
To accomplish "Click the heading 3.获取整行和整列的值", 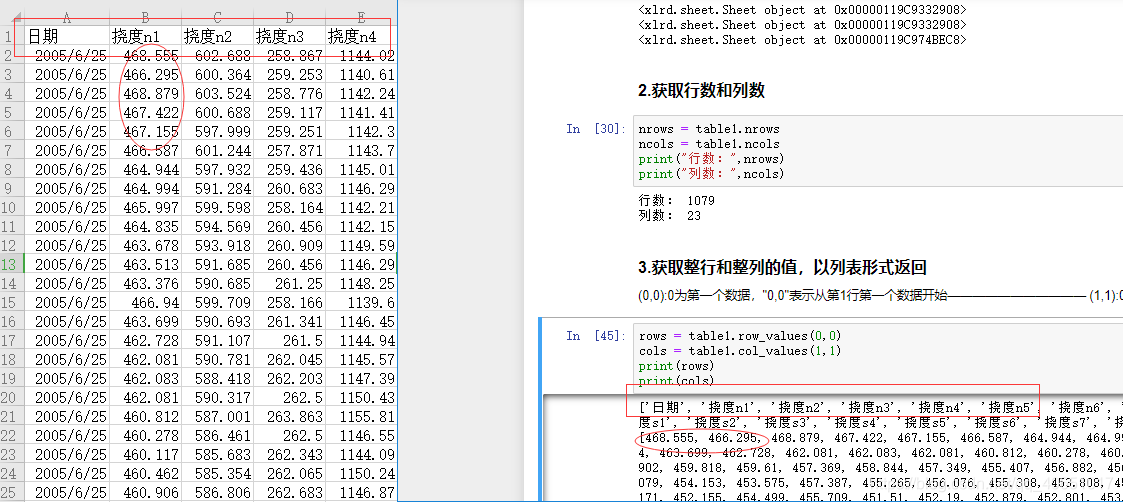I will click(782, 269).
